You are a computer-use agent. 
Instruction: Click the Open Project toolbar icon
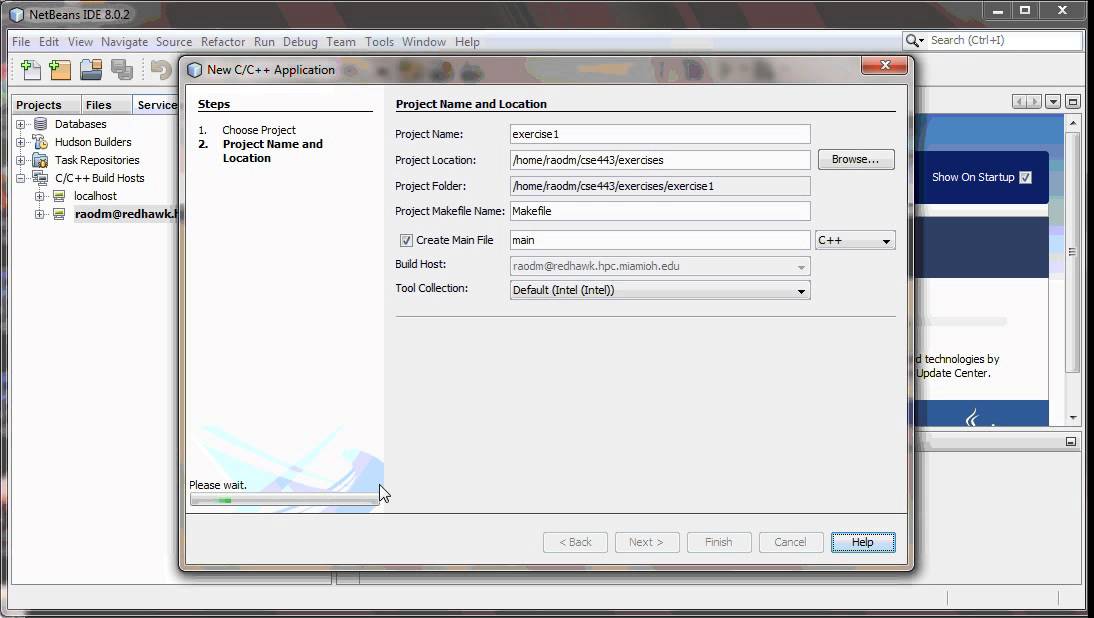(x=91, y=69)
